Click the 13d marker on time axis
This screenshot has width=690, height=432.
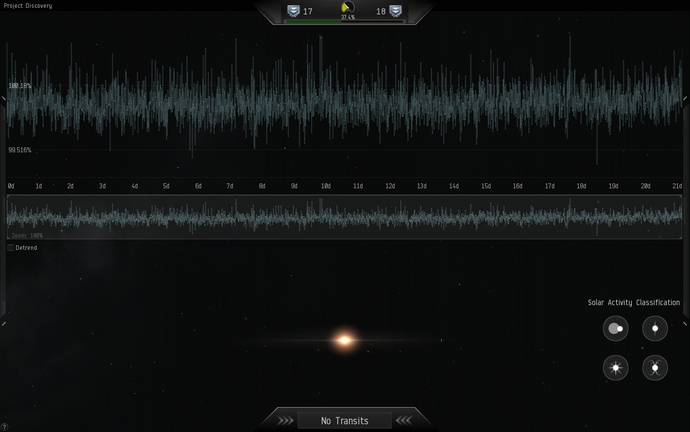click(x=422, y=186)
